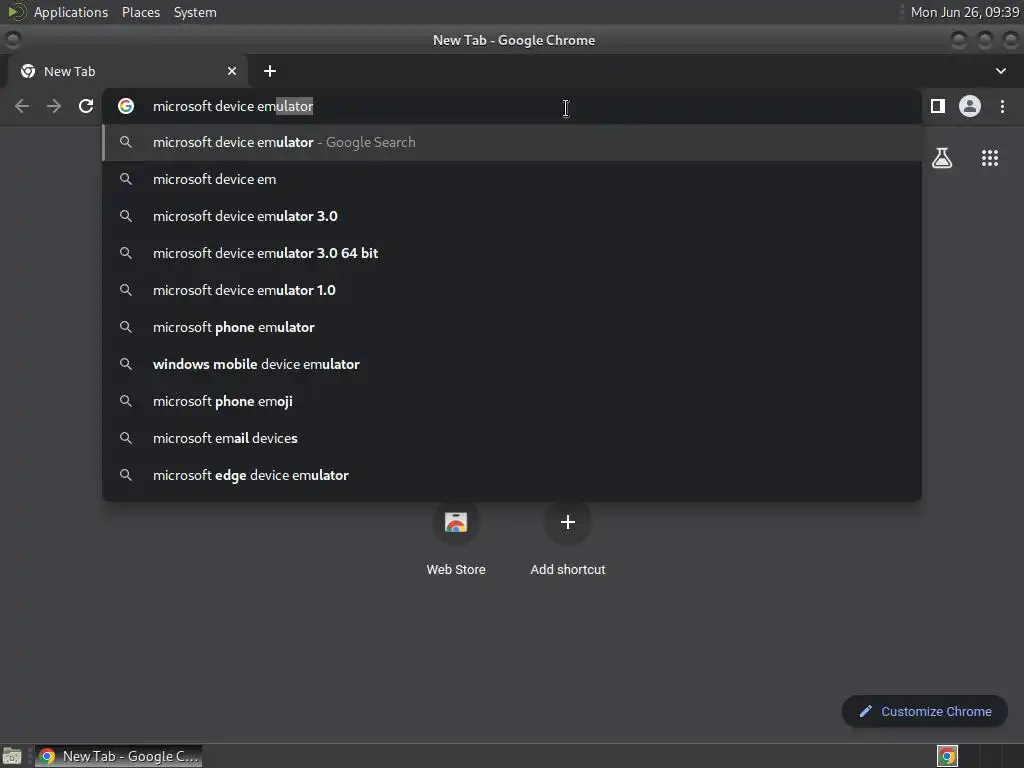Expand the tab search chevron
Image resolution: width=1024 pixels, height=768 pixels.
coord(1000,71)
